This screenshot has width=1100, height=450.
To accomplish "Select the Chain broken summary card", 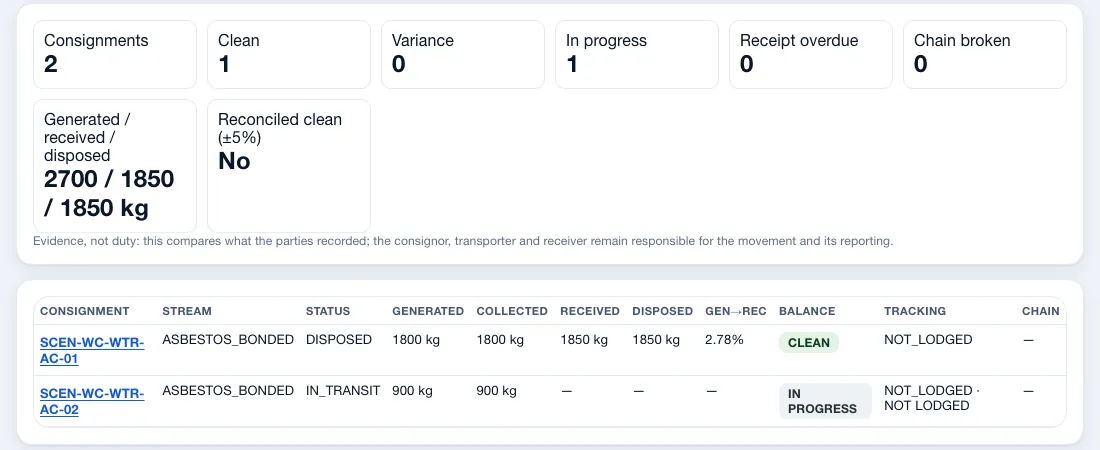I will point(985,54).
